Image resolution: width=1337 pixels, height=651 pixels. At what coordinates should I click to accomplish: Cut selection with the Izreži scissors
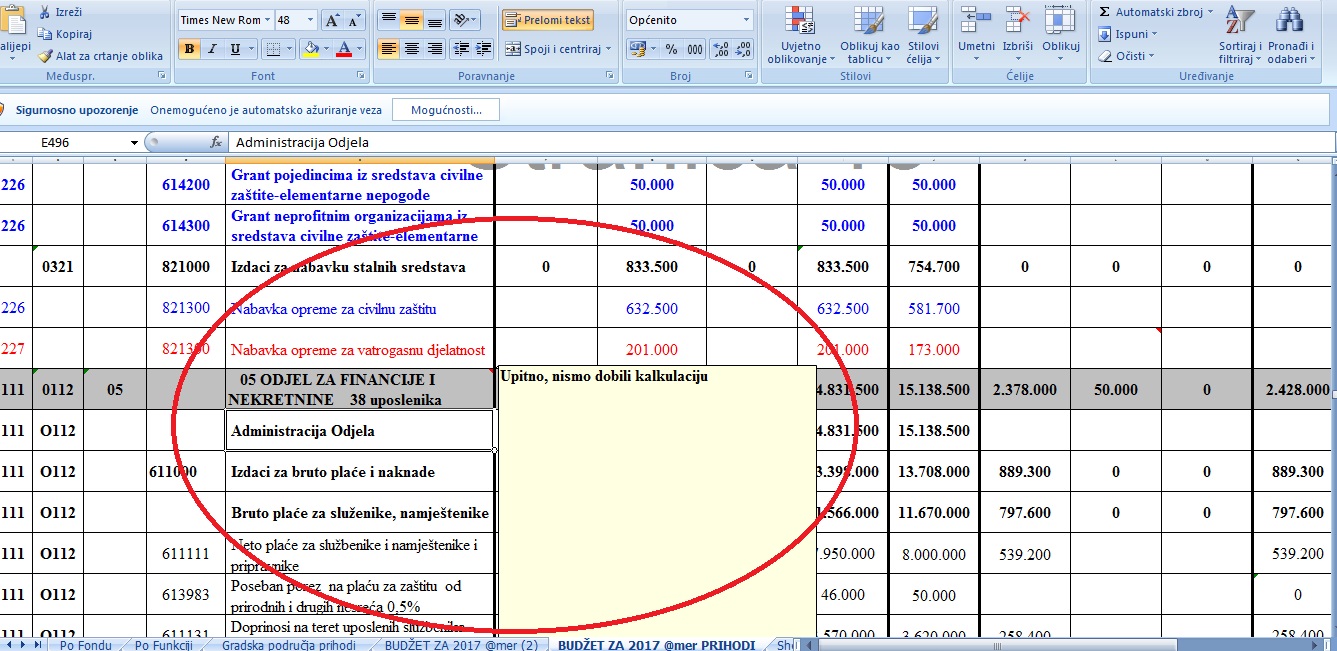[x=61, y=12]
